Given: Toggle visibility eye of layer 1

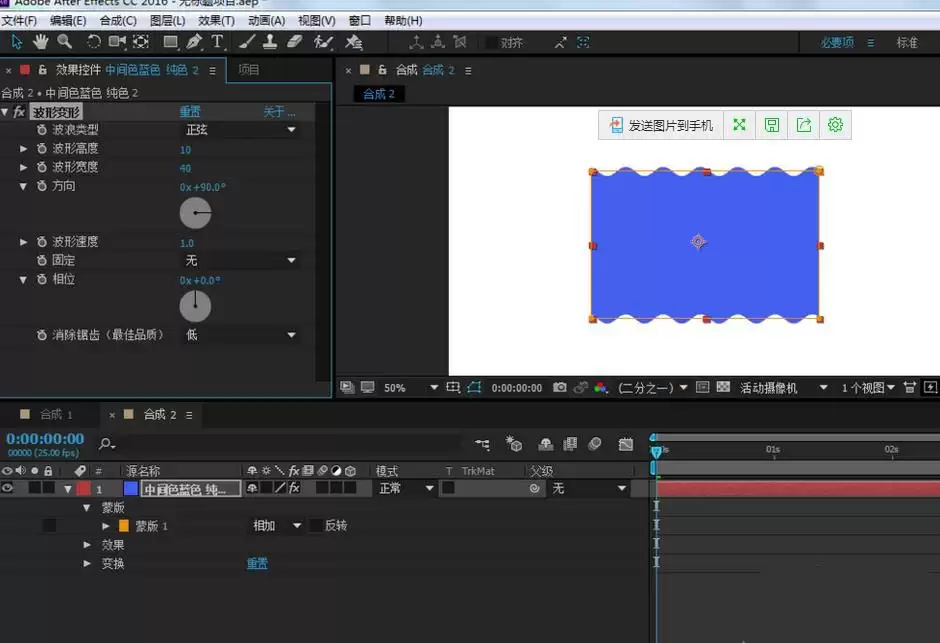Looking at the screenshot, I should point(7,488).
